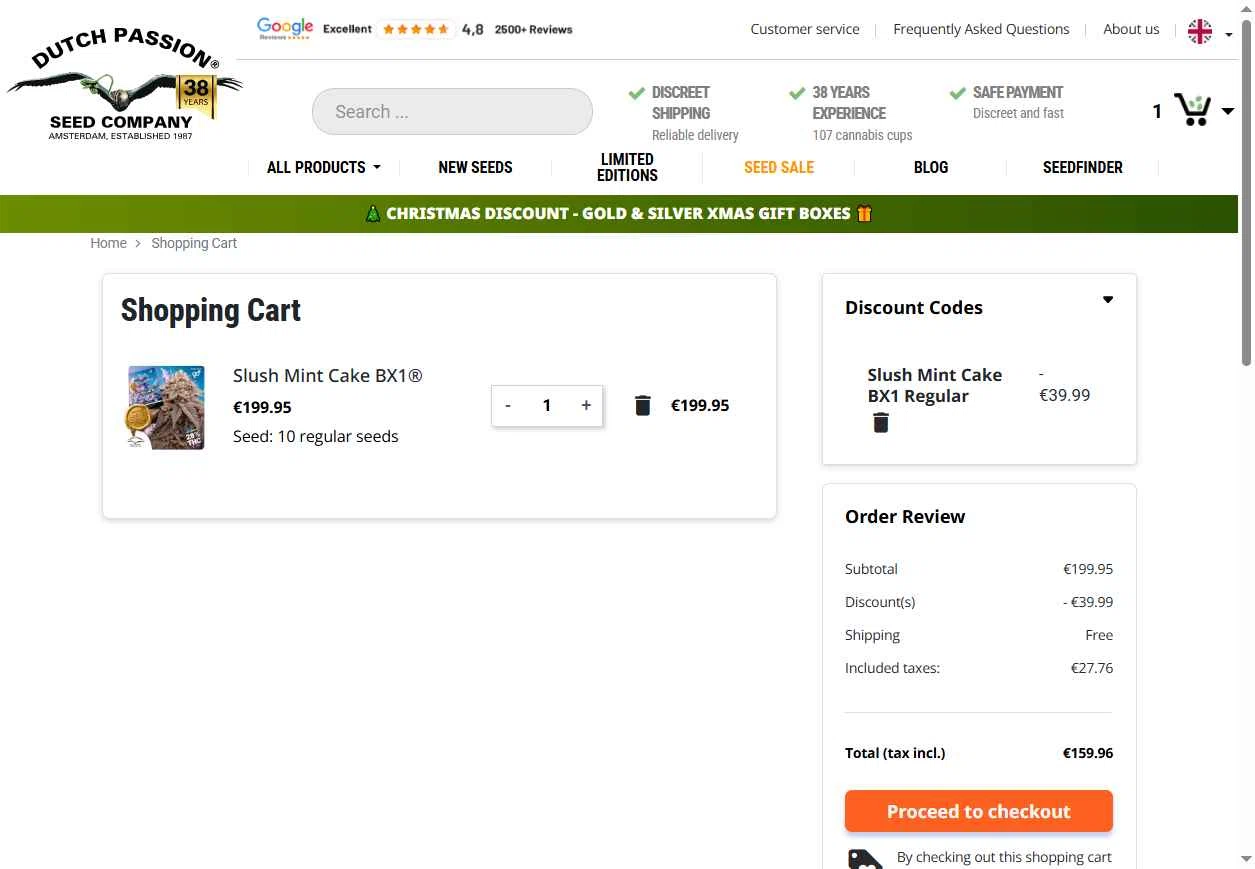Increase quantity with the plus button
Screen dimensions: 1255x869
pyautogui.click(x=586, y=405)
